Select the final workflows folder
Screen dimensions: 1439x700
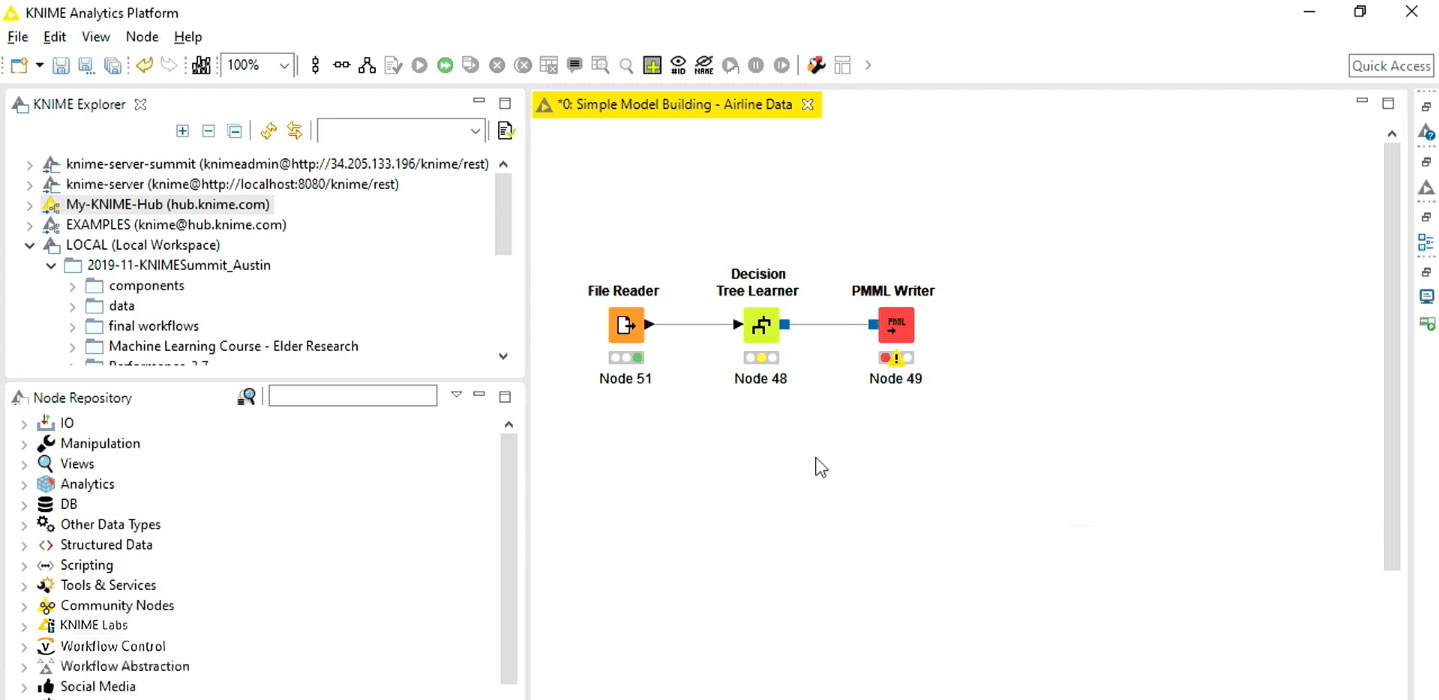[x=153, y=326]
